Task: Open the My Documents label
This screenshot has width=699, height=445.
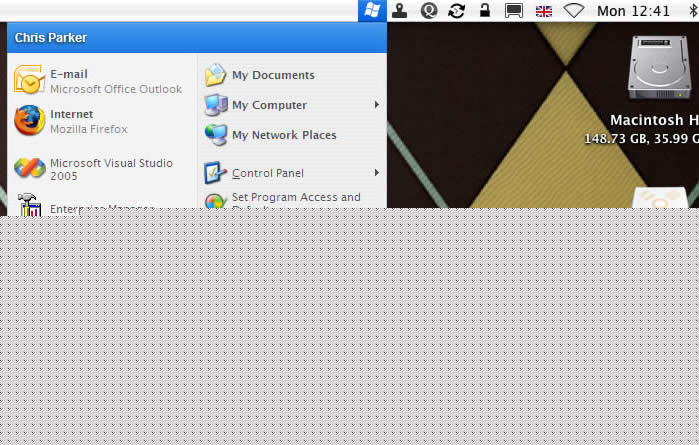Action: pos(273,75)
